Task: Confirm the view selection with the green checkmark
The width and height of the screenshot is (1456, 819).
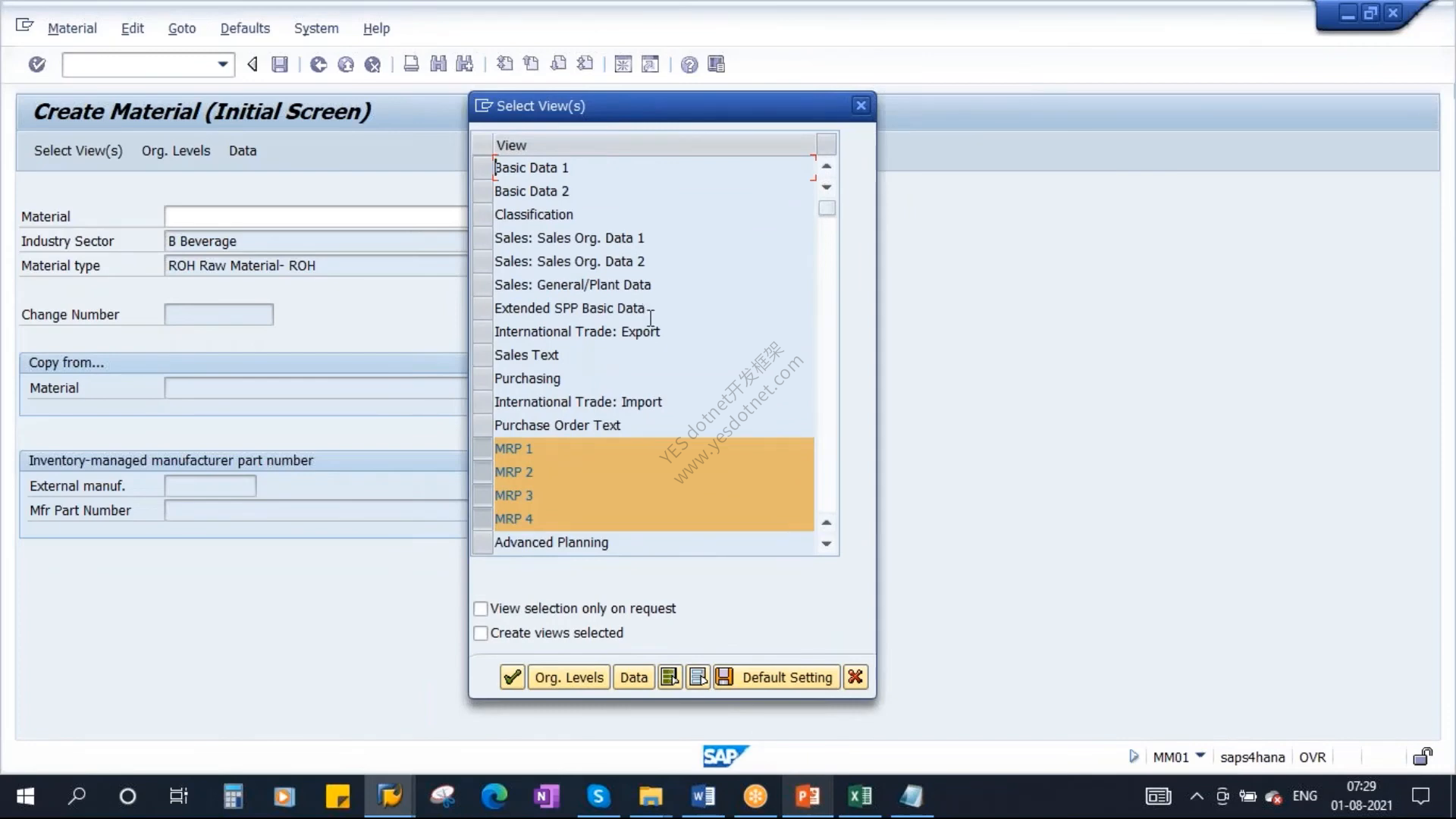Action: click(513, 676)
